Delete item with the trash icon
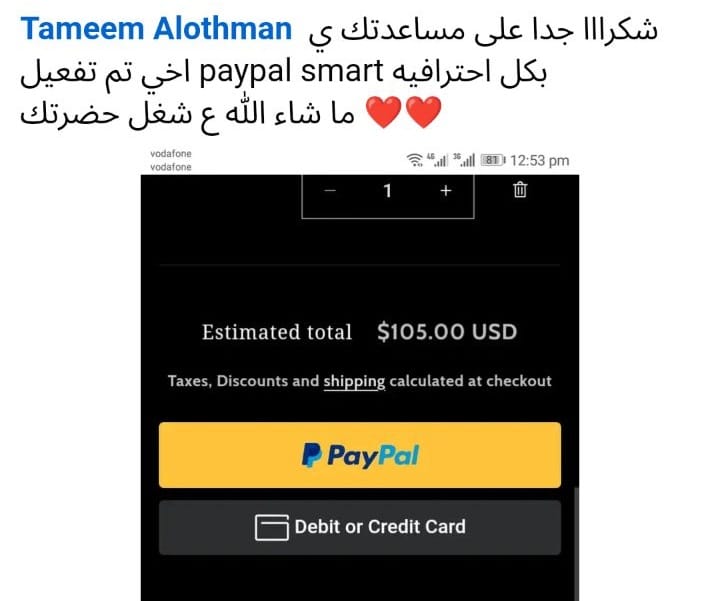720x601 pixels. click(x=520, y=190)
